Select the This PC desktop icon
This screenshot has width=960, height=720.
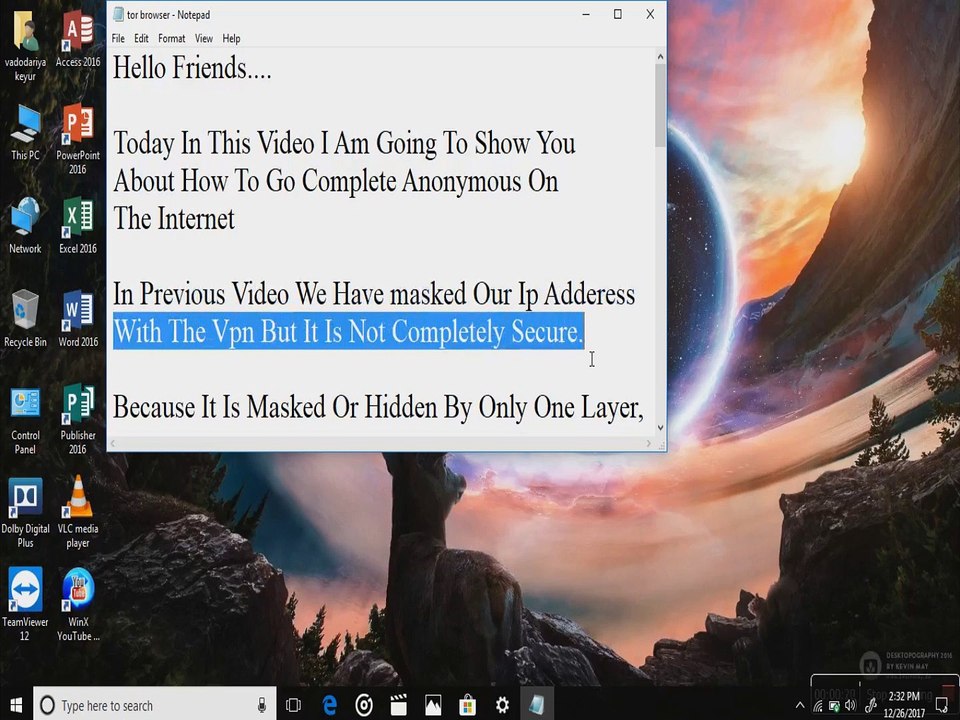pos(25,133)
